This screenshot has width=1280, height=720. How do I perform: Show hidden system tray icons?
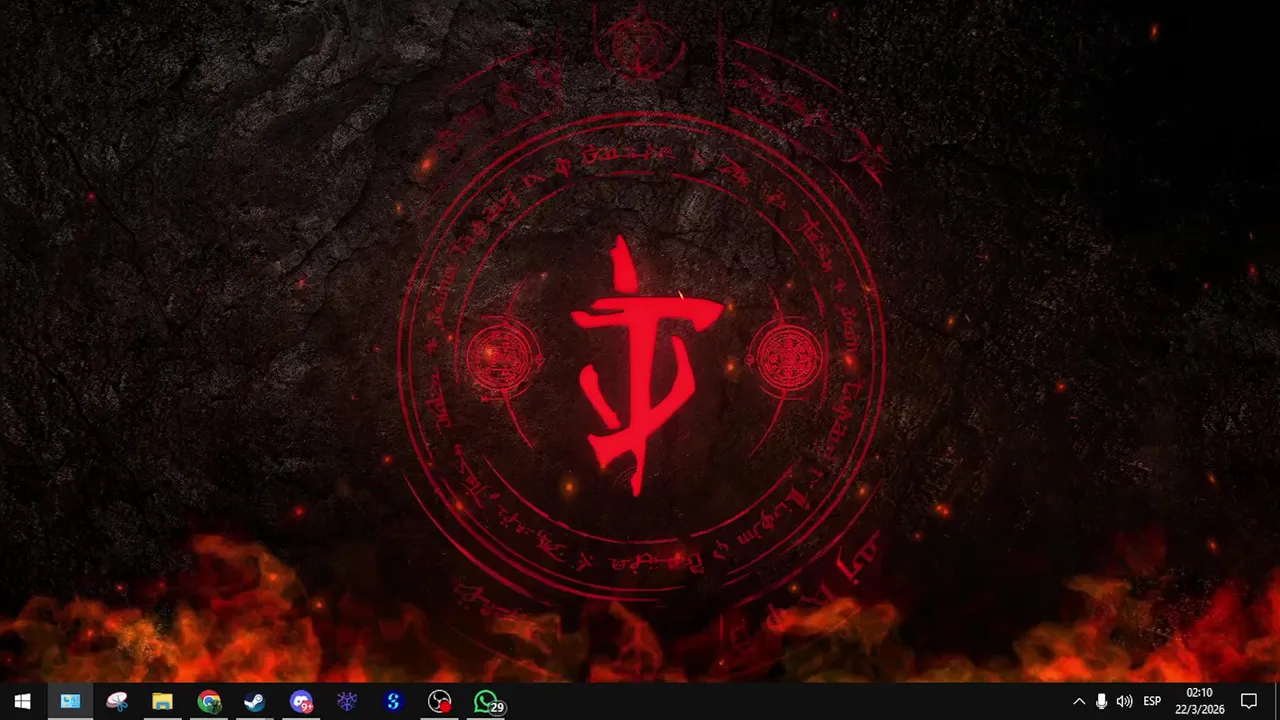1079,702
